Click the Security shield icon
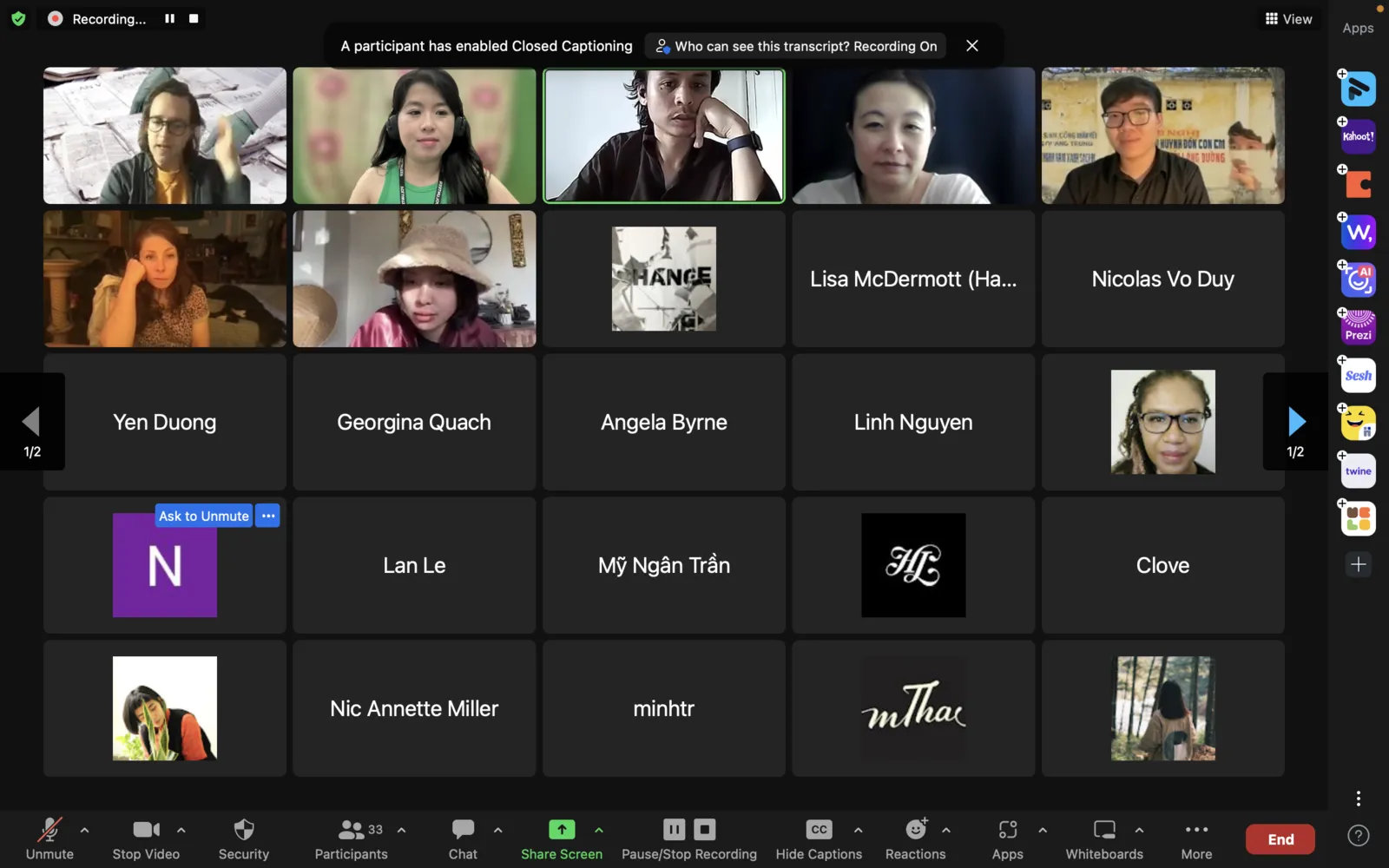1389x868 pixels. [x=244, y=831]
